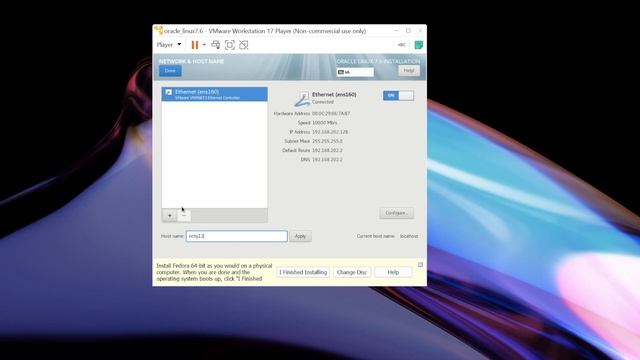640x360 pixels.
Task: Click the blue Done button
Action: (x=170, y=71)
